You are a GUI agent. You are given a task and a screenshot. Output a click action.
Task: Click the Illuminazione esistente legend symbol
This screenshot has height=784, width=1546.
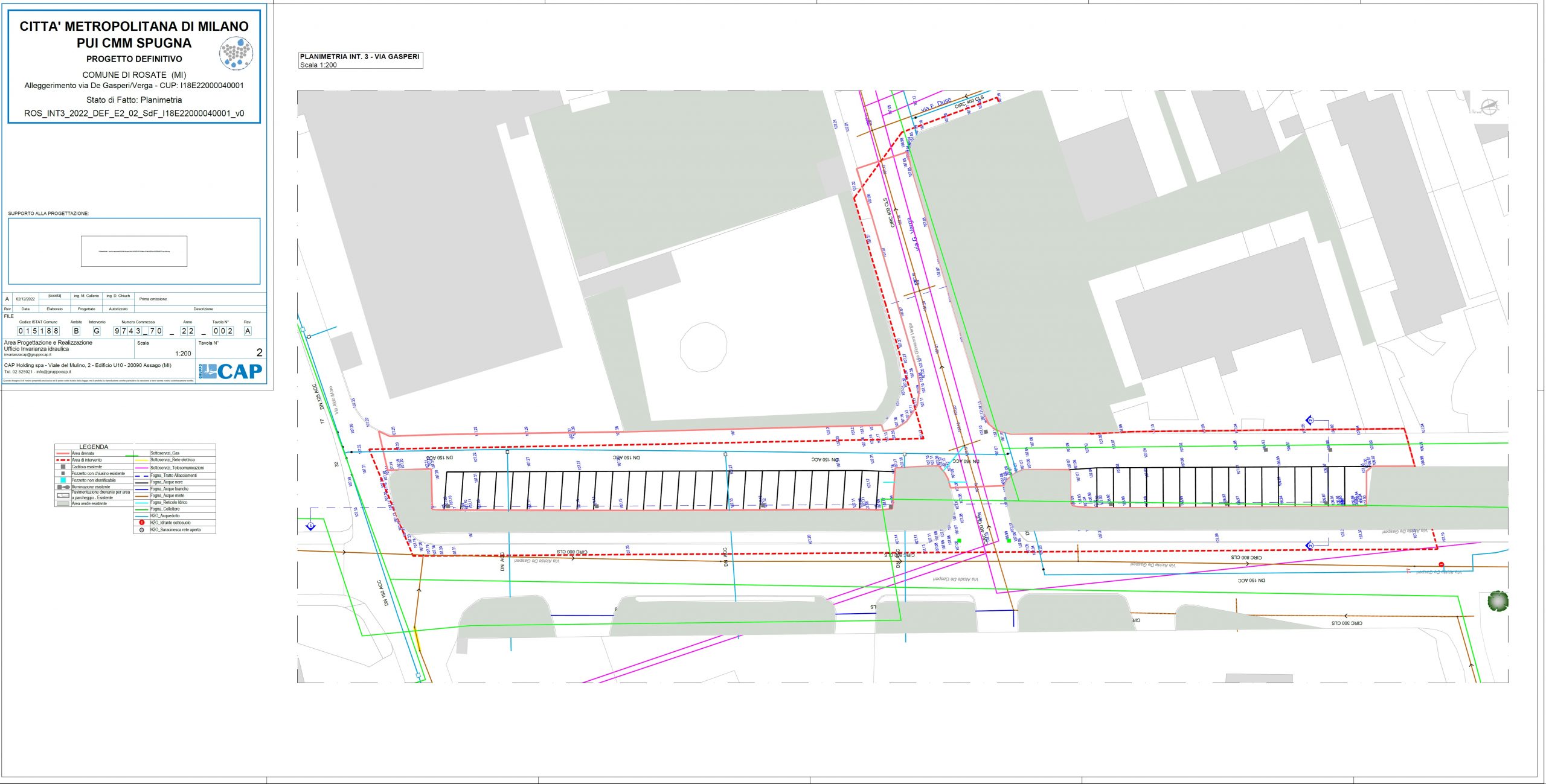coord(63,487)
